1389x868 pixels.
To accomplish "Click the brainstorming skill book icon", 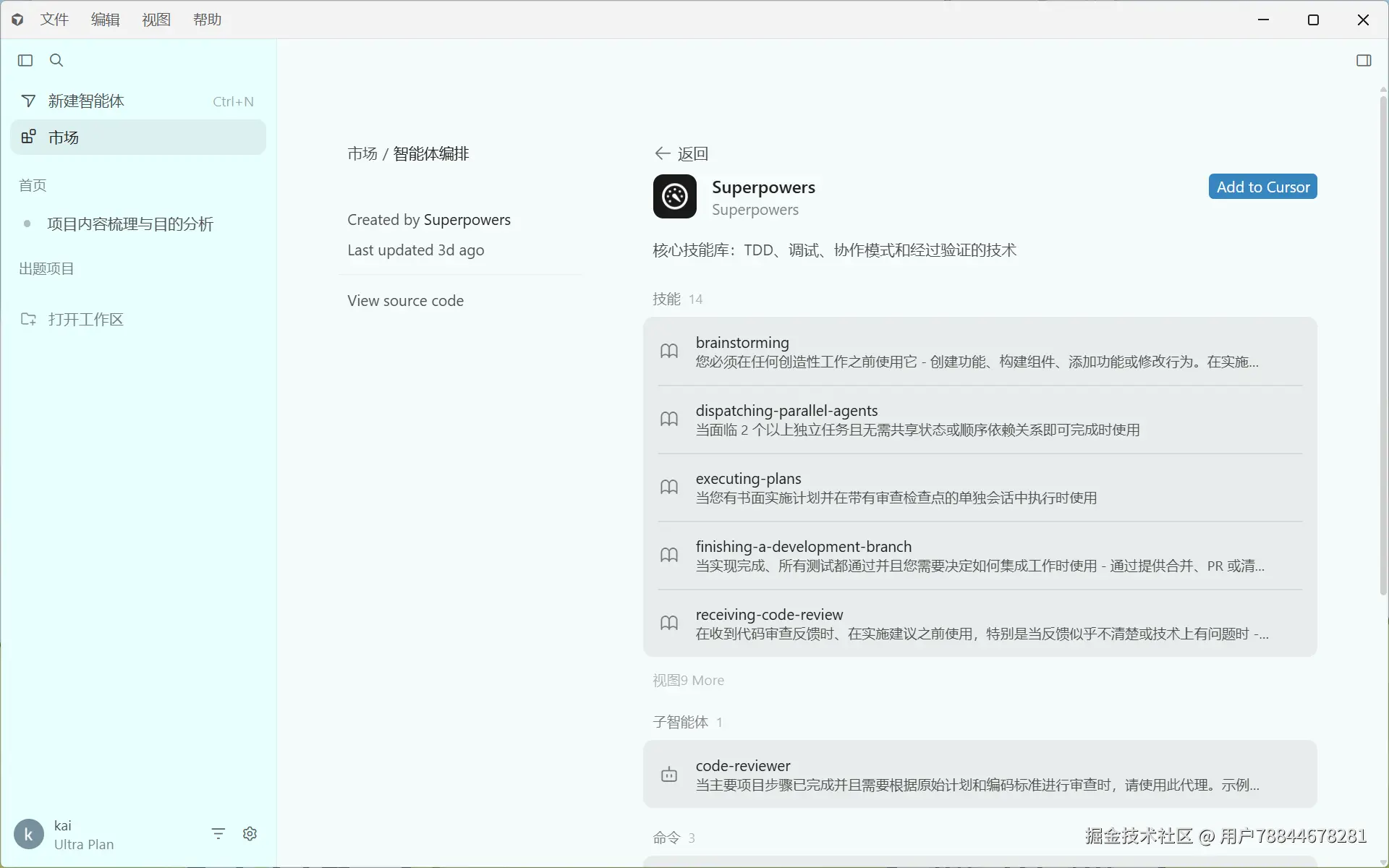I will click(669, 352).
